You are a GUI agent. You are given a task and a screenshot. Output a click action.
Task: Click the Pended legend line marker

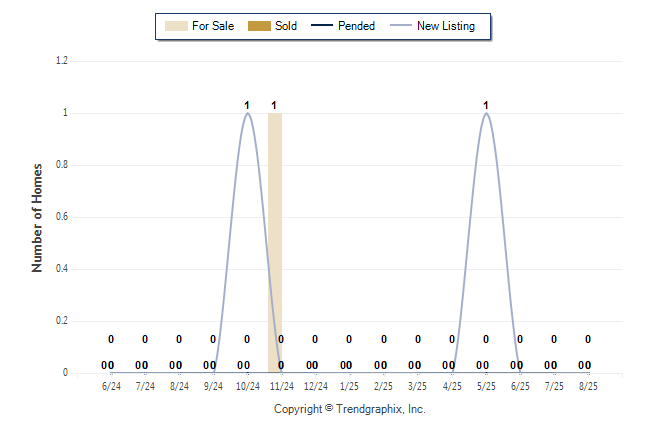322,26
